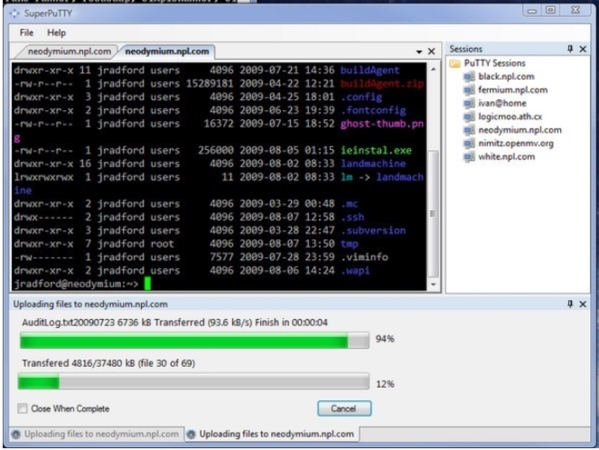Click the terminal vertical scrollbar thumb
Viewport: 599px width, 450px height.
(x=432, y=214)
